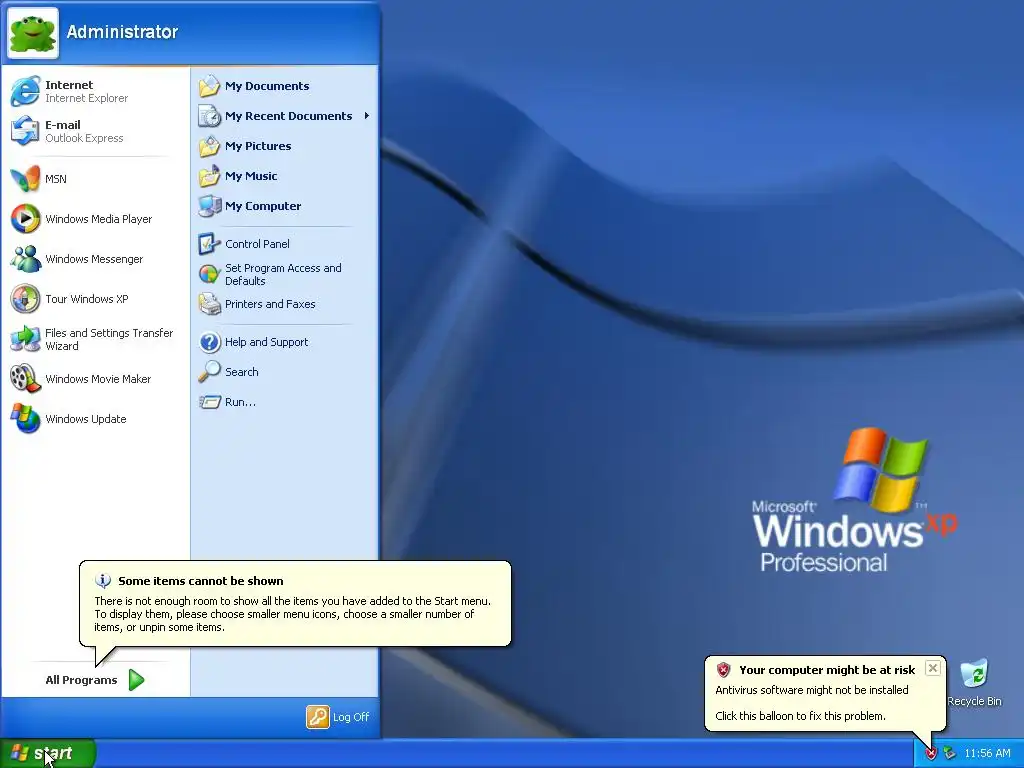Open Tour Windows XP icon

(25, 299)
